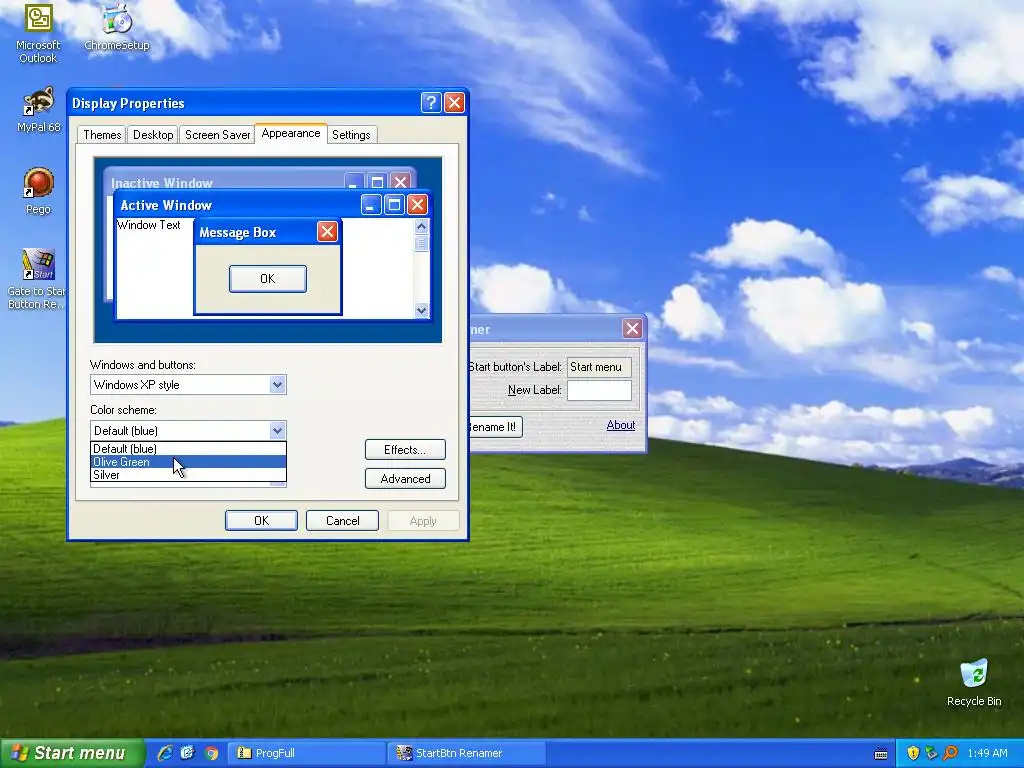Click OK button in preview Message Box

coord(268,279)
